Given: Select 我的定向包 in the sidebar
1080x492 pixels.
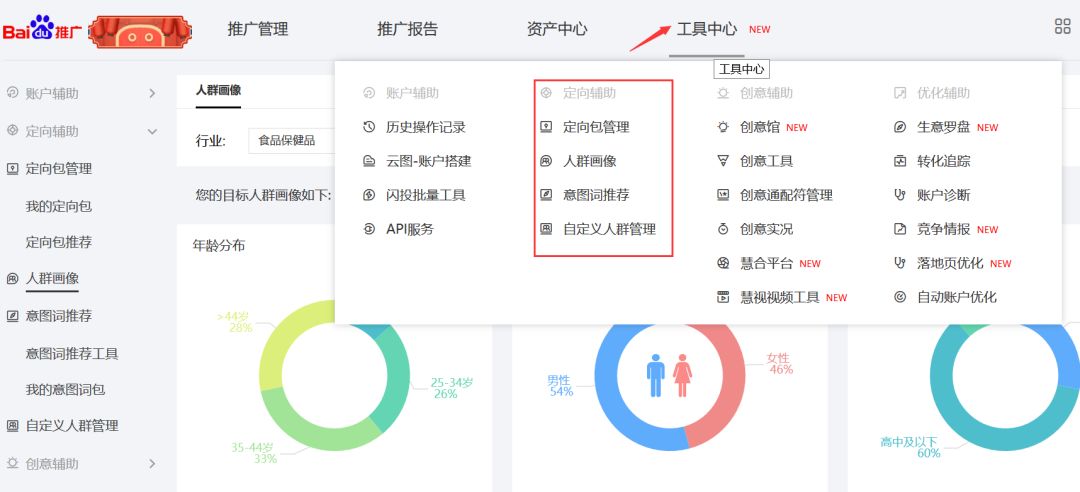Looking at the screenshot, I should point(59,205).
